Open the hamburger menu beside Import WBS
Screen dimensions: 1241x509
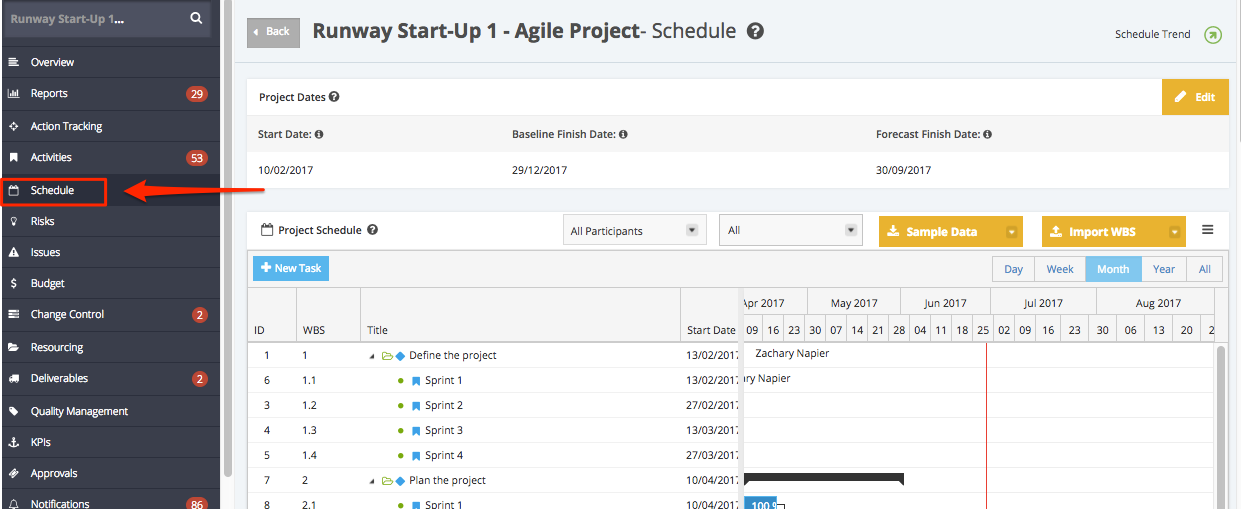tap(1208, 230)
